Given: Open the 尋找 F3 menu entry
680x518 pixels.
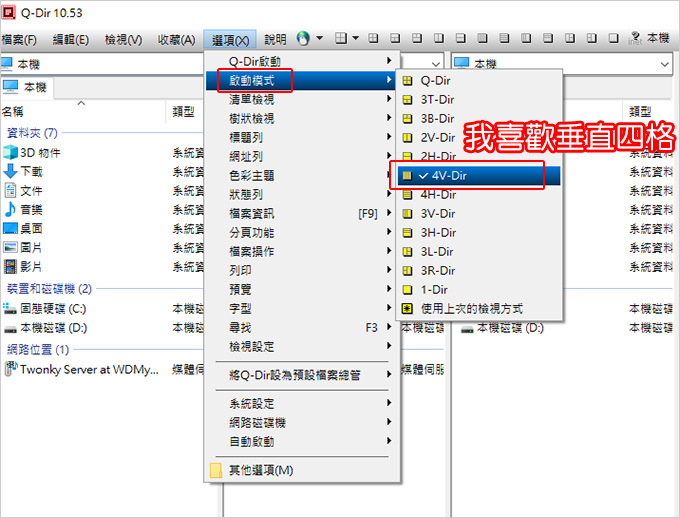Looking at the screenshot, I should [302, 328].
